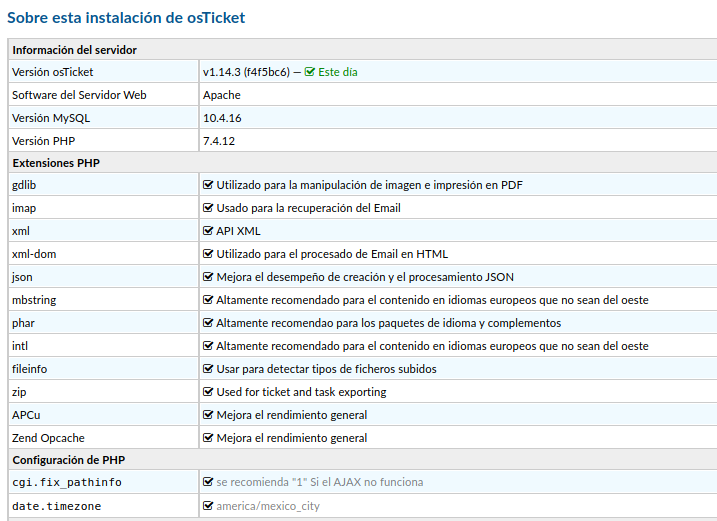Image resolution: width=717 pixels, height=521 pixels.
Task: Click the date.timezone gray check icon
Action: tap(208, 506)
